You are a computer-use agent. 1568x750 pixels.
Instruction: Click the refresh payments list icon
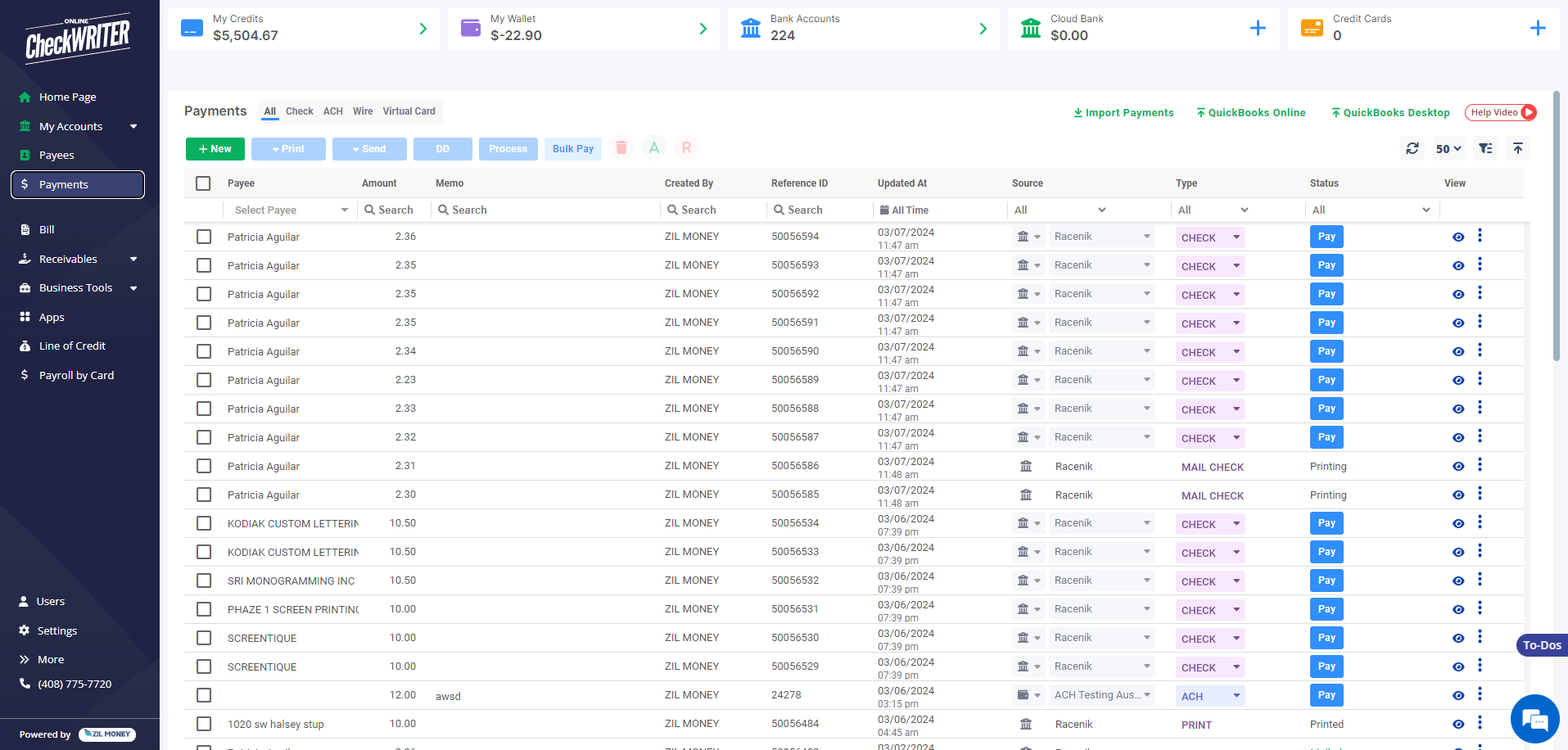click(x=1412, y=148)
